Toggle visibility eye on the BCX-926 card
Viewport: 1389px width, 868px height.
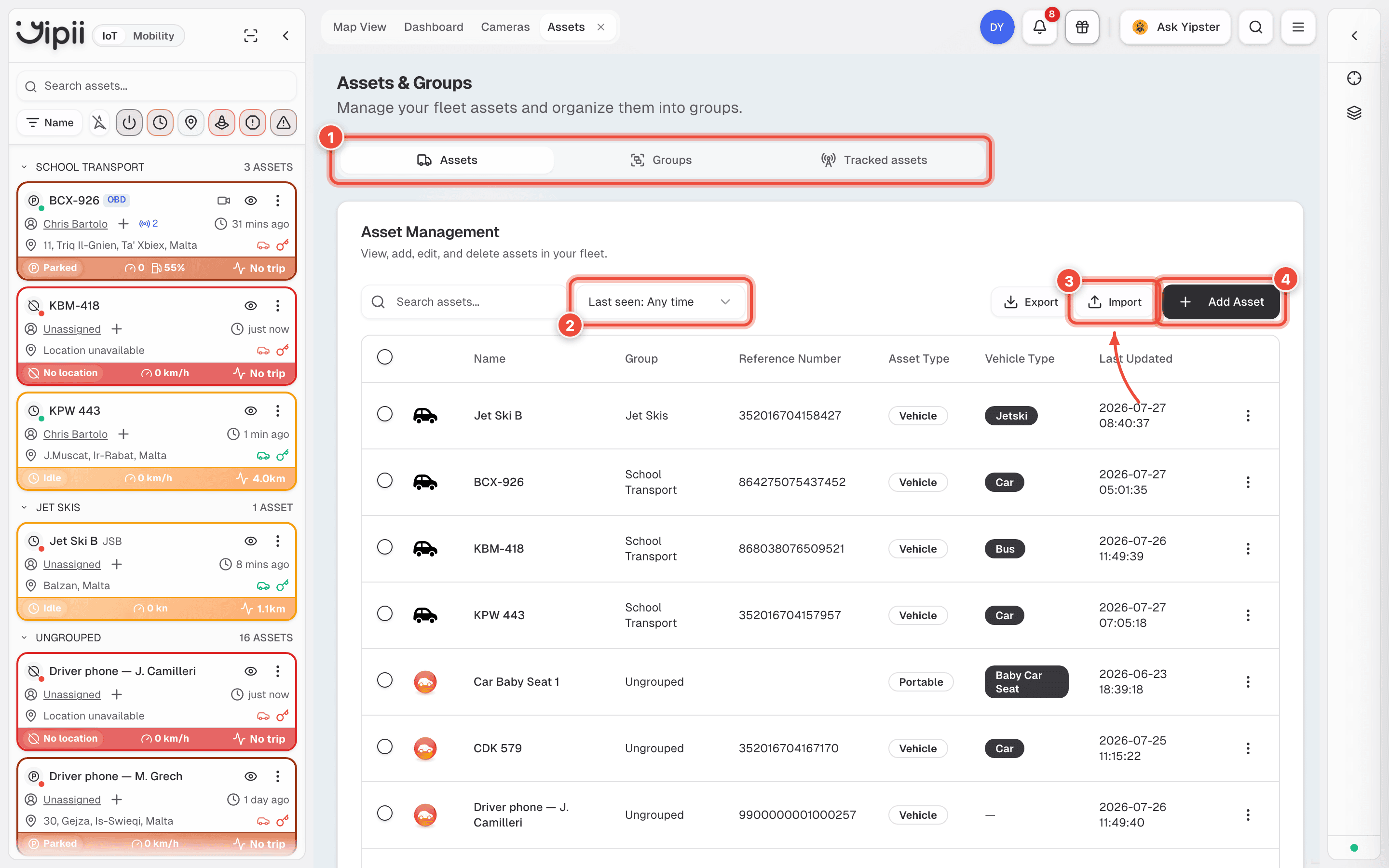(x=251, y=200)
